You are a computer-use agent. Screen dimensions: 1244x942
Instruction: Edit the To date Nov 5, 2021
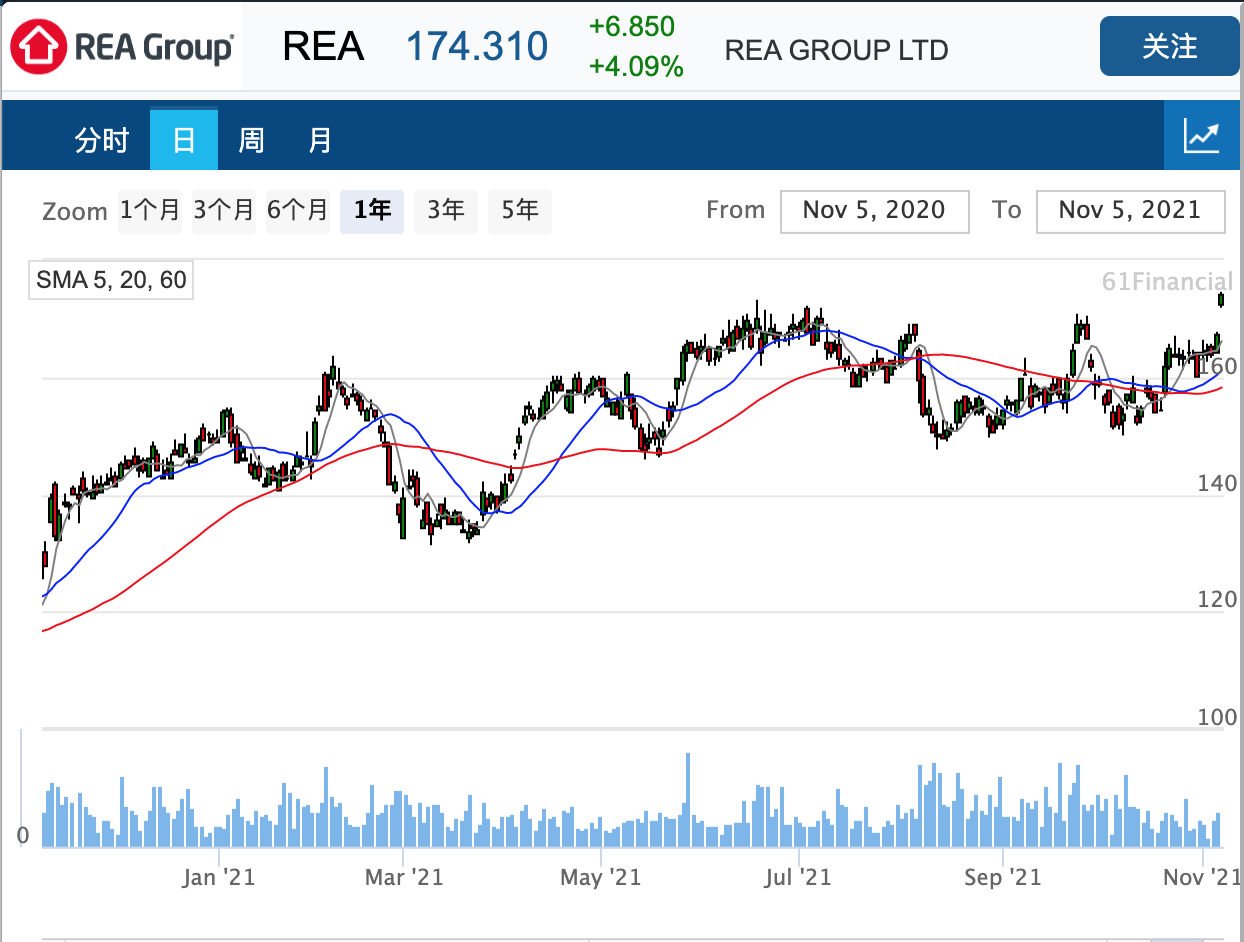[x=1130, y=211]
